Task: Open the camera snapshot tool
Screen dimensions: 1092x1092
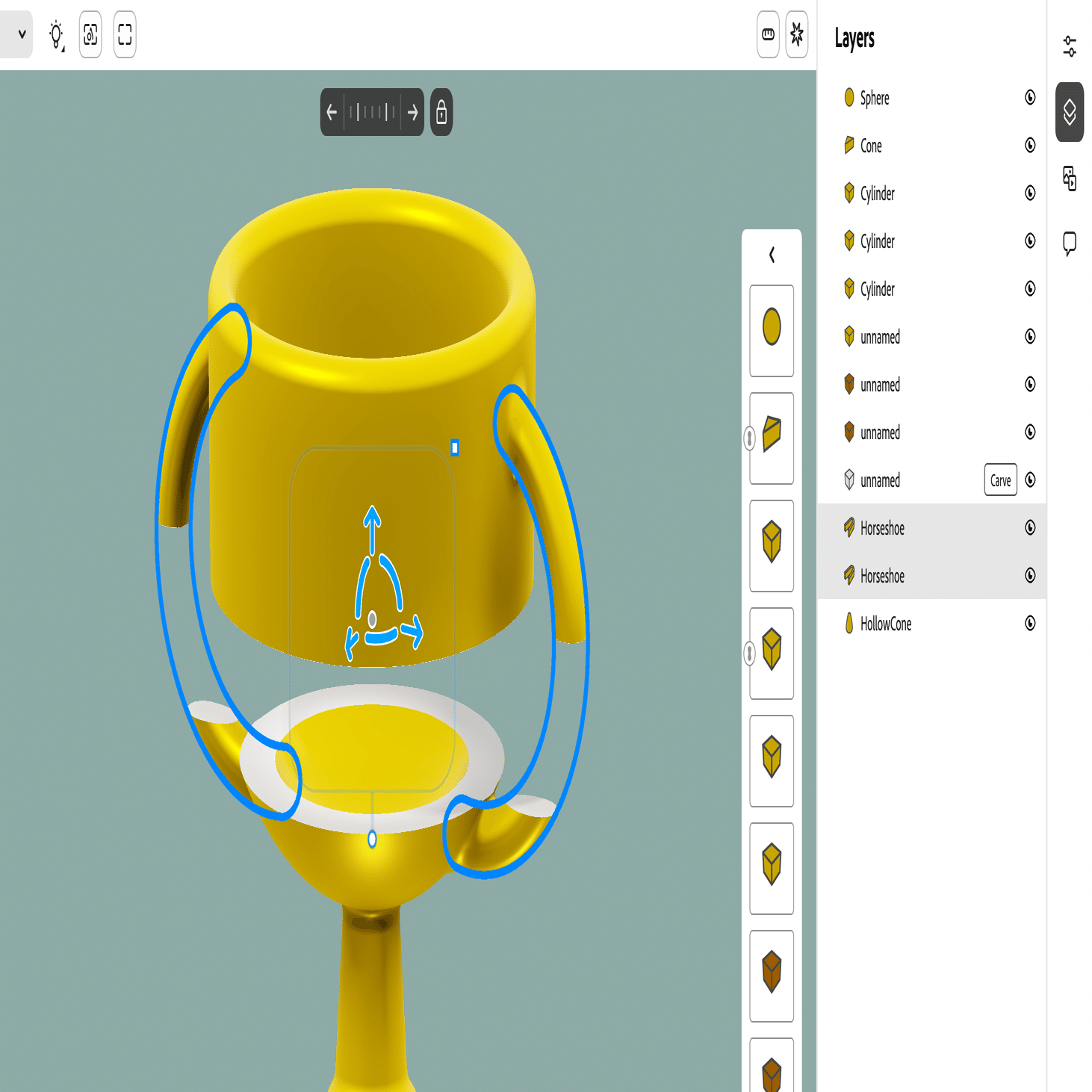Action: [90, 34]
